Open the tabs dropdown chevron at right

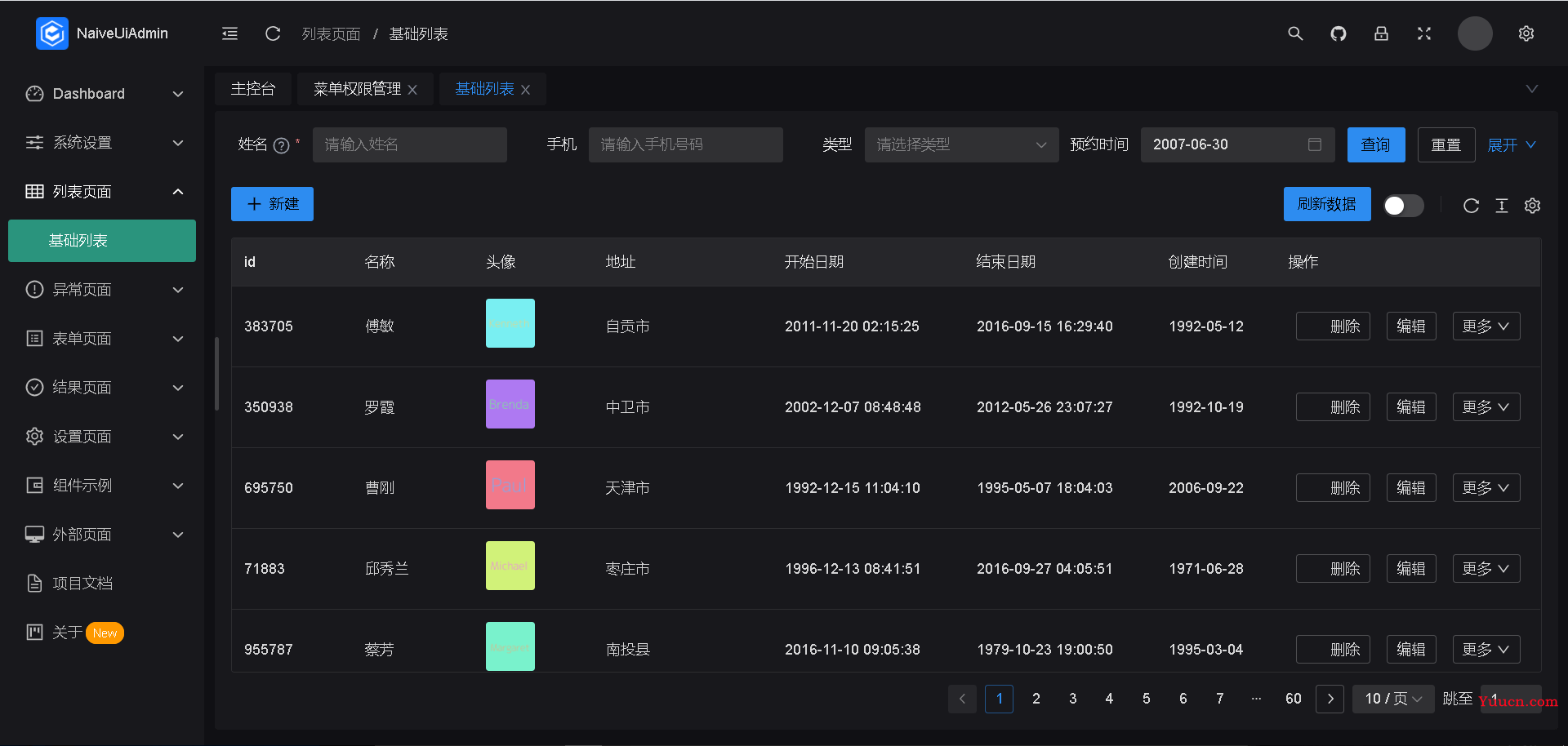click(x=1531, y=89)
